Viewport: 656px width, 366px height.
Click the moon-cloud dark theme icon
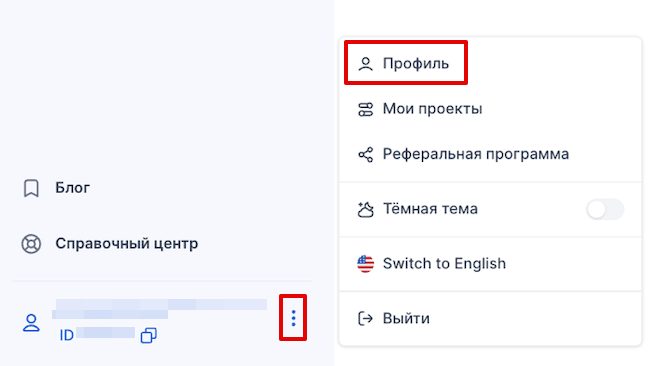tap(365, 209)
